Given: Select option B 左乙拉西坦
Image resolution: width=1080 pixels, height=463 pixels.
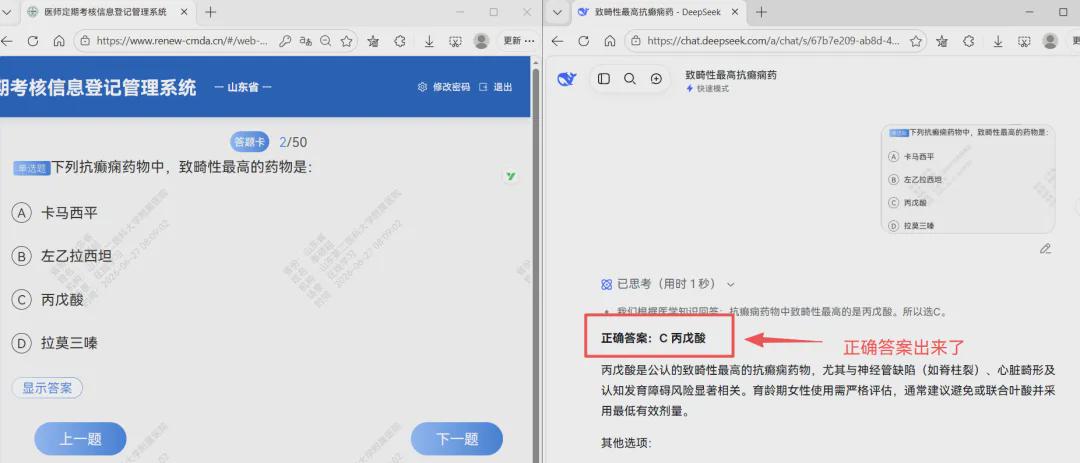Looking at the screenshot, I should (62, 256).
